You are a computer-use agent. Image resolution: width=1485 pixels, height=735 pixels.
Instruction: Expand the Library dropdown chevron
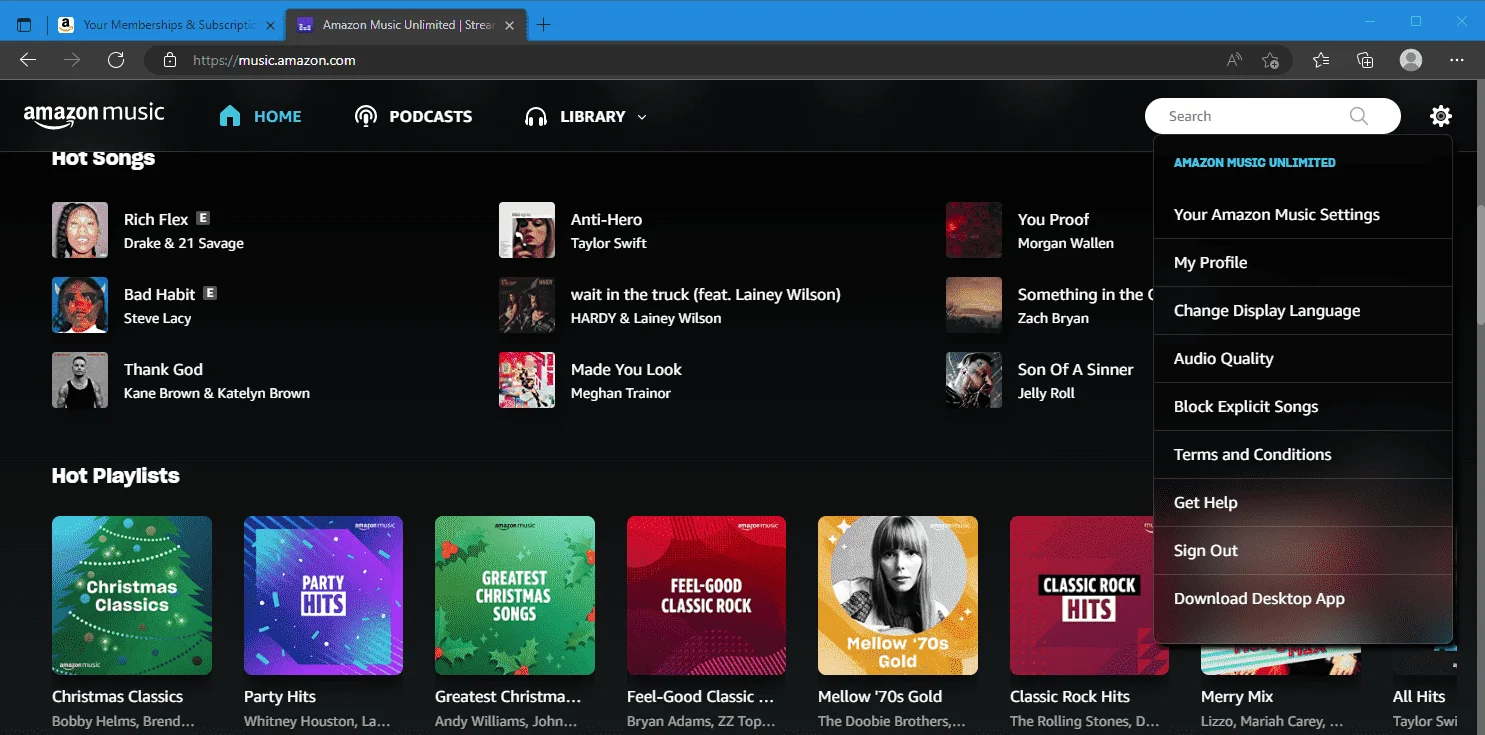click(642, 117)
